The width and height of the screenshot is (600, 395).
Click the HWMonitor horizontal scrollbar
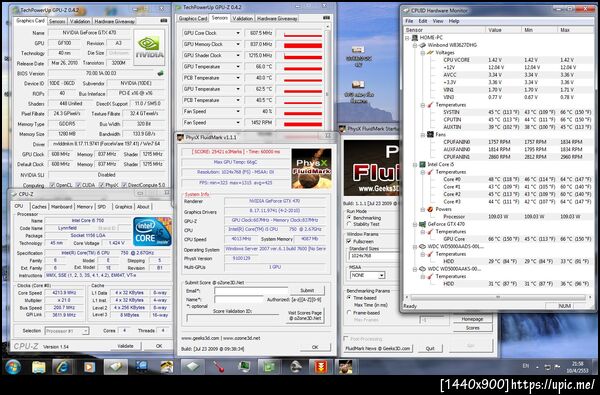click(x=497, y=297)
